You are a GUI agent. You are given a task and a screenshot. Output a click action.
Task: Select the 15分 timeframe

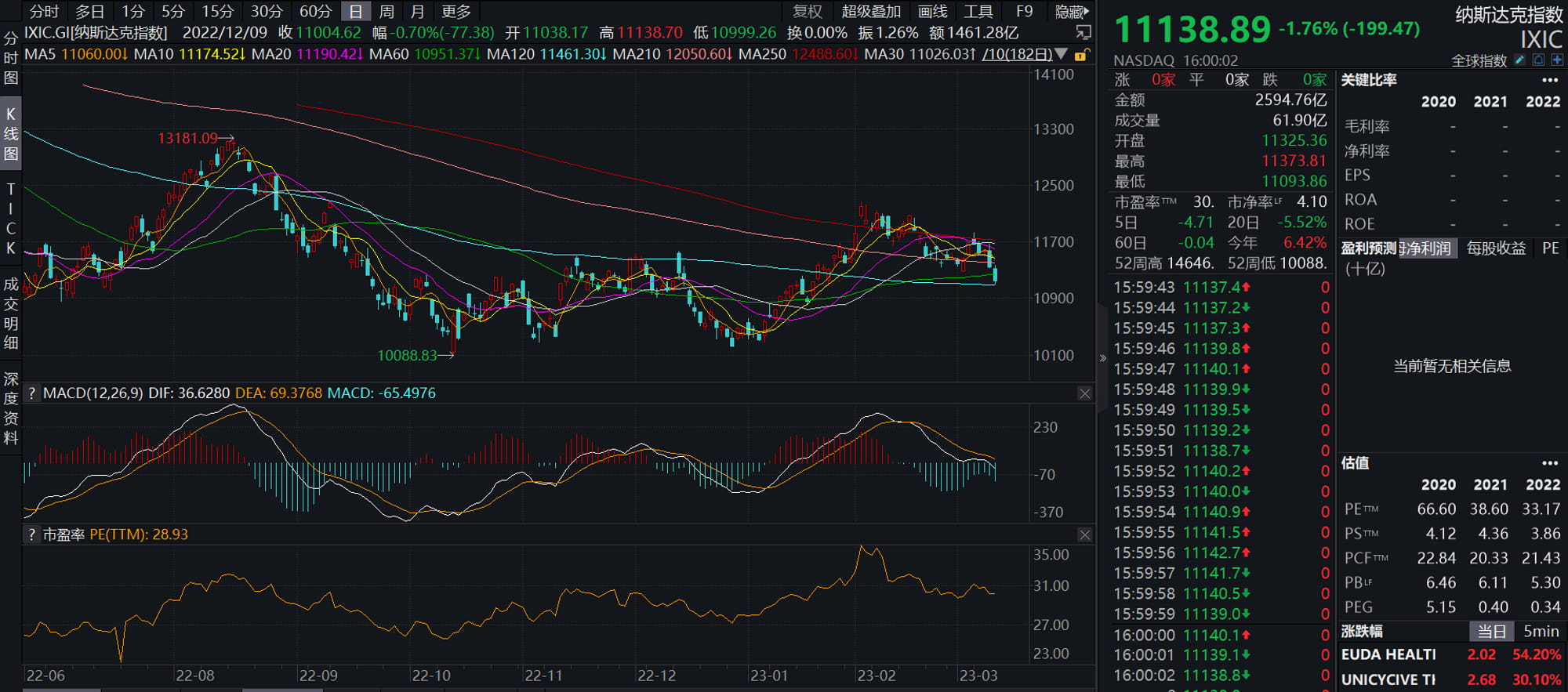218,11
